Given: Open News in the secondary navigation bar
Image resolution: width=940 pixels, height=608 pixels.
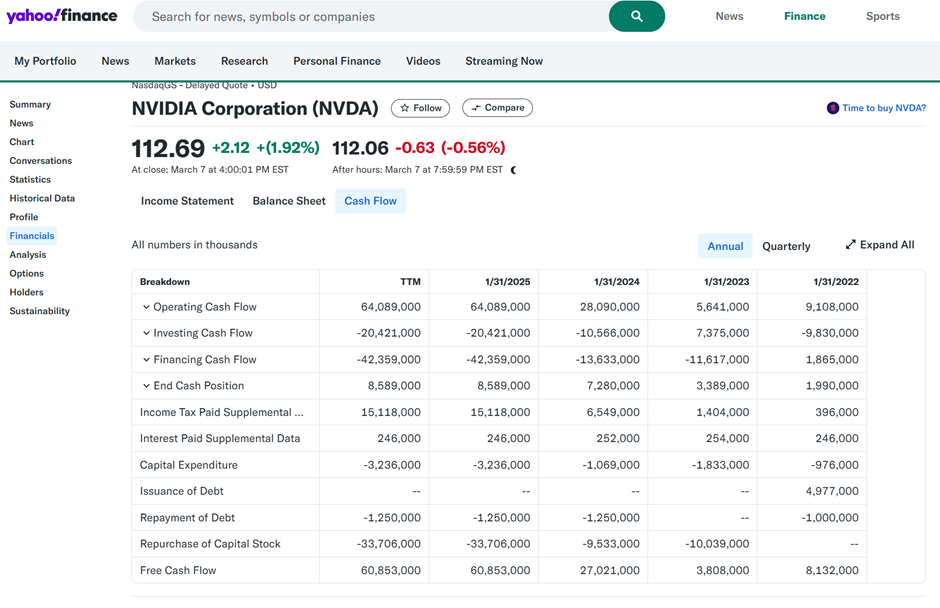Looking at the screenshot, I should click(x=115, y=61).
